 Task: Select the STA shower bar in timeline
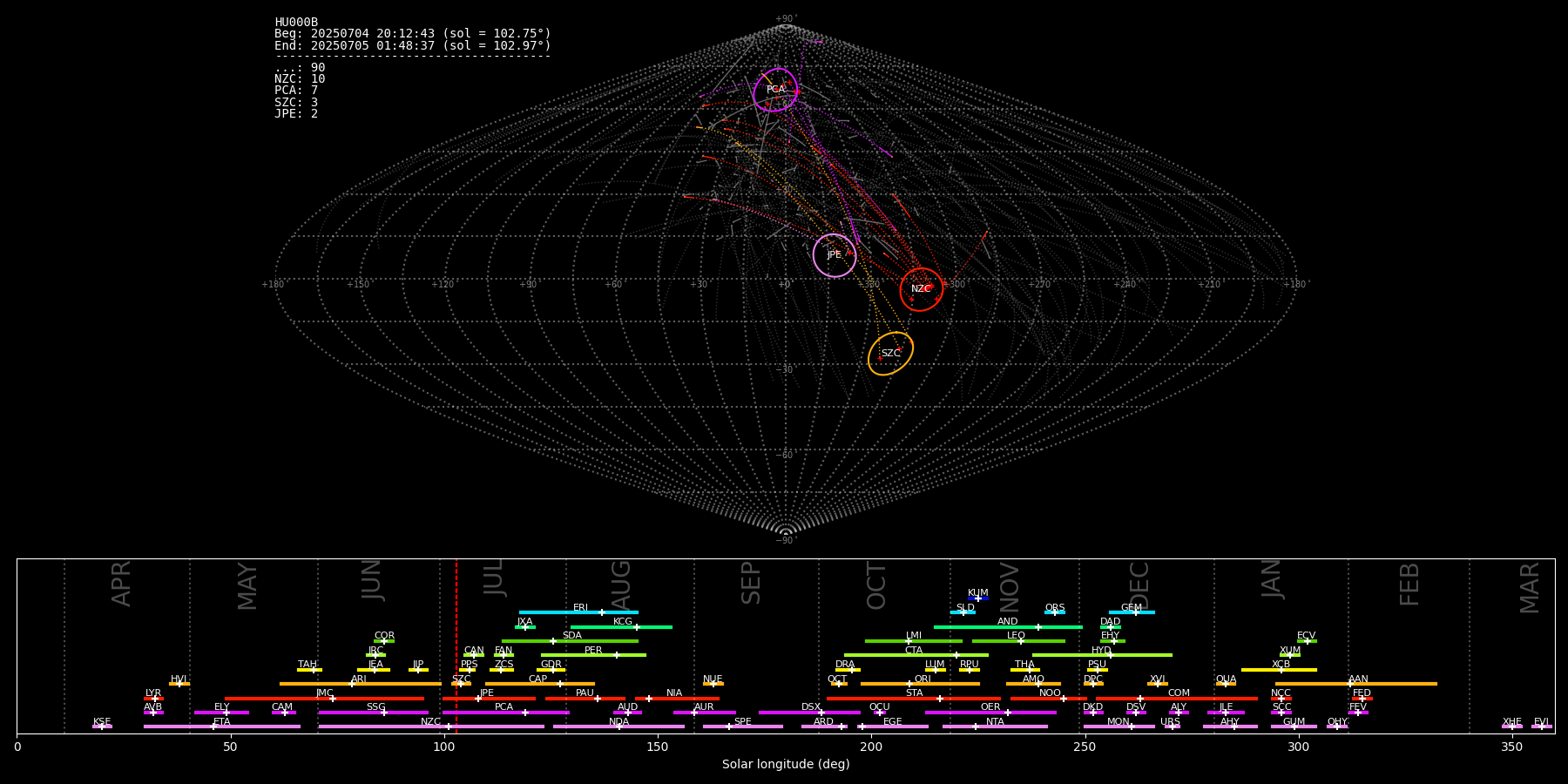coord(914,699)
